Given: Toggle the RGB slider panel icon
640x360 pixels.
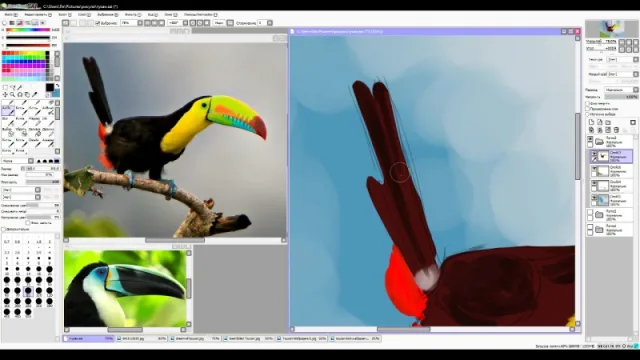Looking at the screenshot, I should (12, 23).
